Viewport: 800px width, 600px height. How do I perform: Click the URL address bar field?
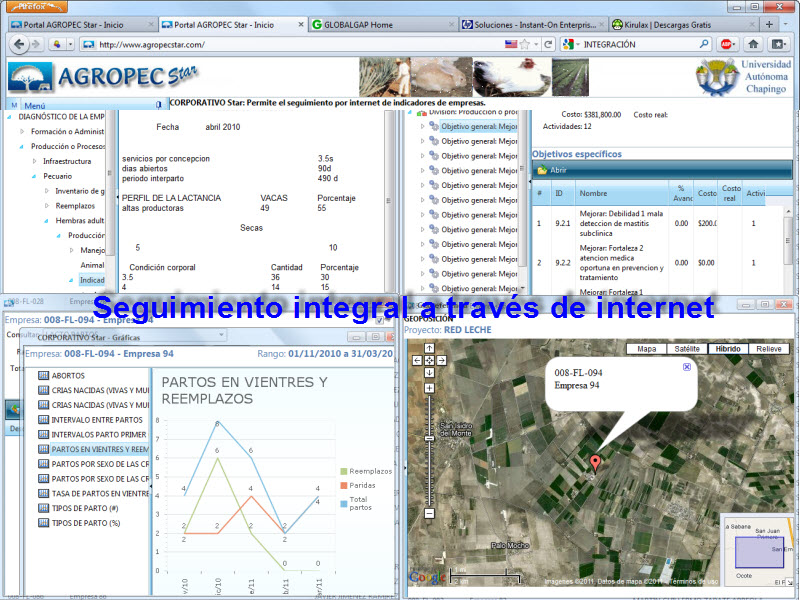300,44
